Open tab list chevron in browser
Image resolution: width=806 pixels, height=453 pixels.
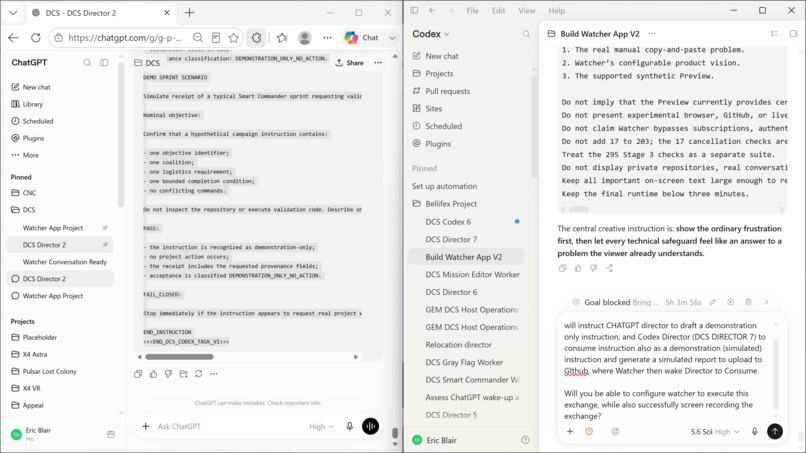tap(13, 13)
